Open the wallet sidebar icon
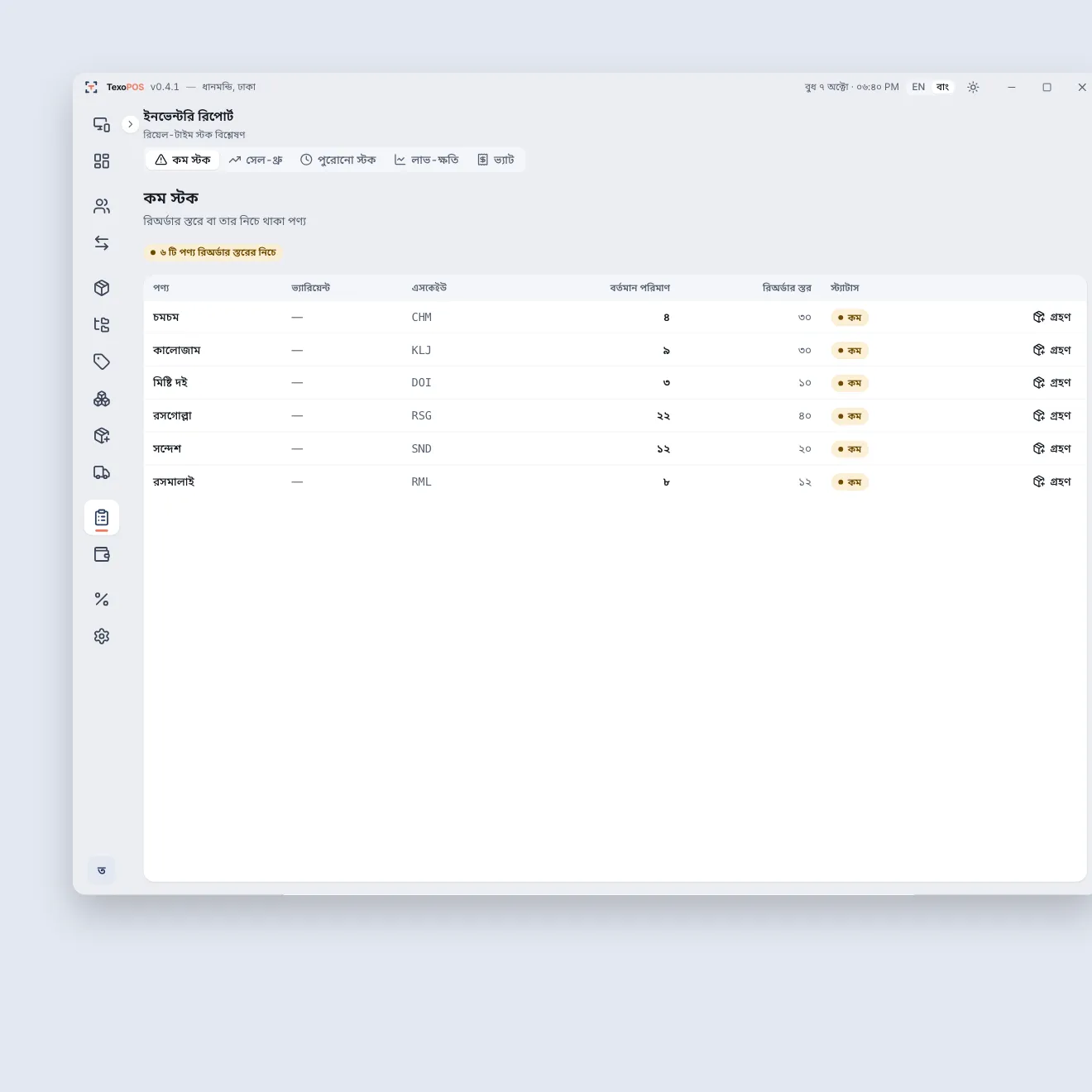 click(x=102, y=554)
